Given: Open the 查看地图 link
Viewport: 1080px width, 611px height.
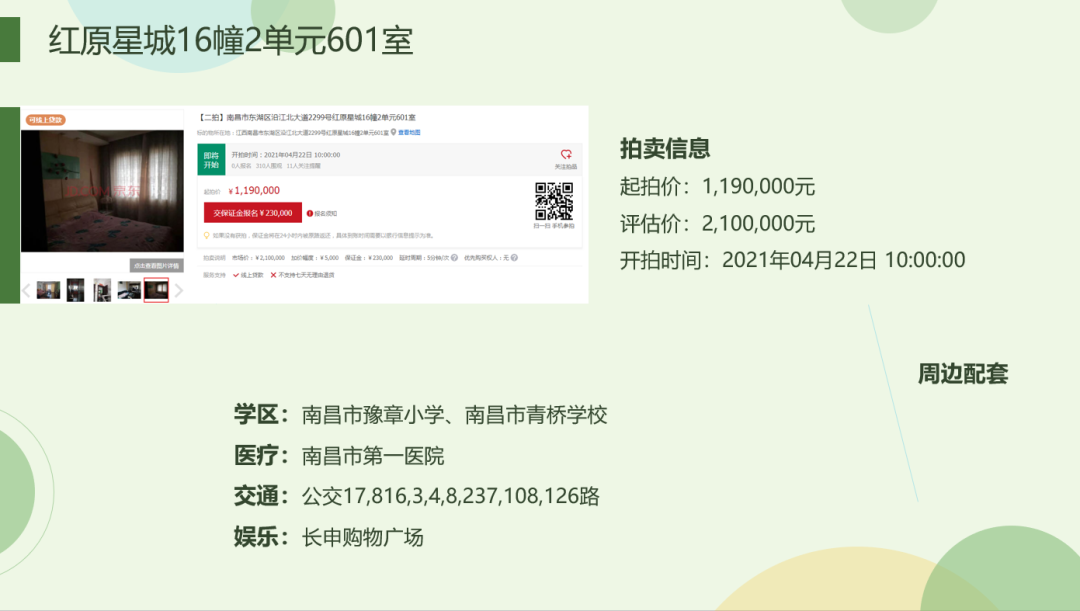Looking at the screenshot, I should tap(409, 132).
